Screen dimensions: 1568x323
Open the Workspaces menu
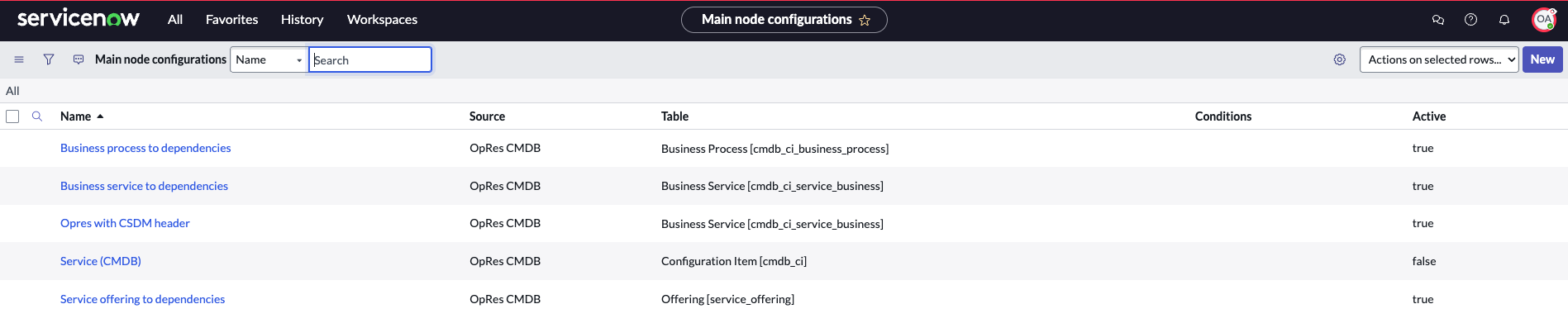pos(382,20)
